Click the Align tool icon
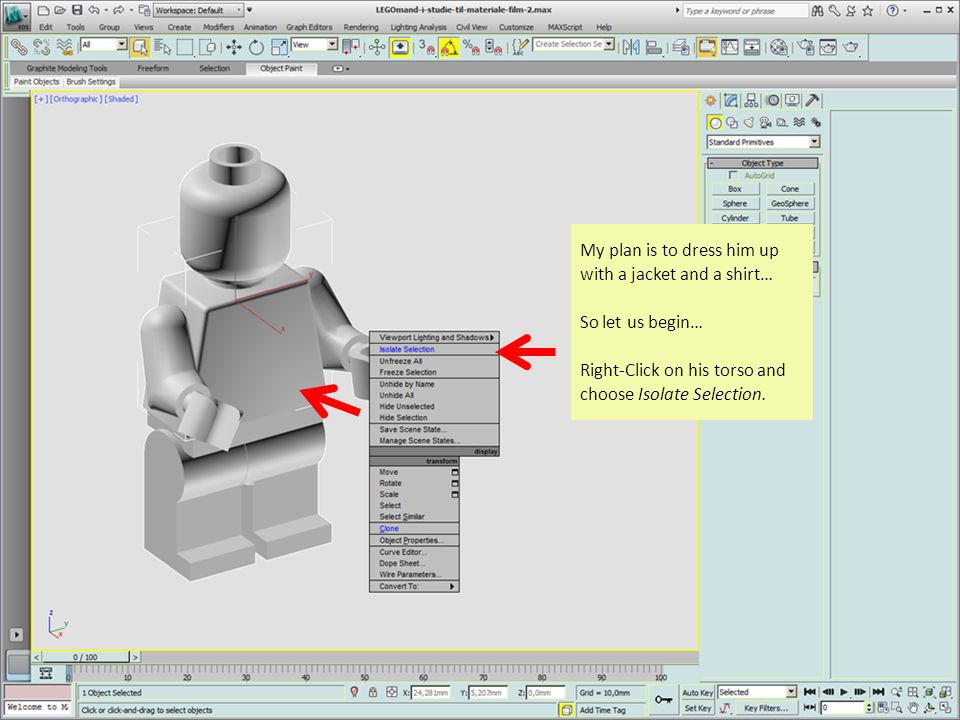The image size is (960, 720). coord(654,47)
